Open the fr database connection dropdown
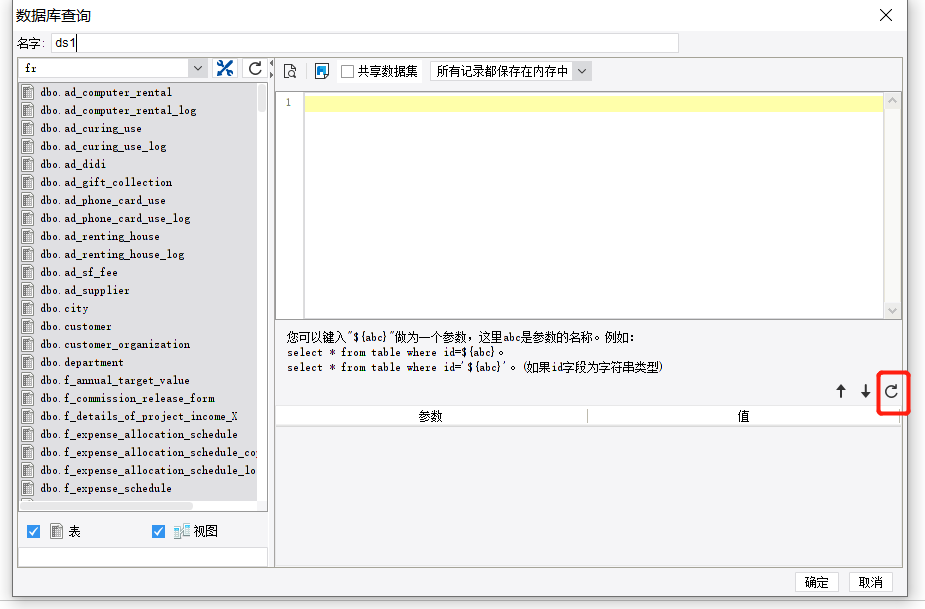Image resolution: width=925 pixels, height=609 pixels. (198, 68)
